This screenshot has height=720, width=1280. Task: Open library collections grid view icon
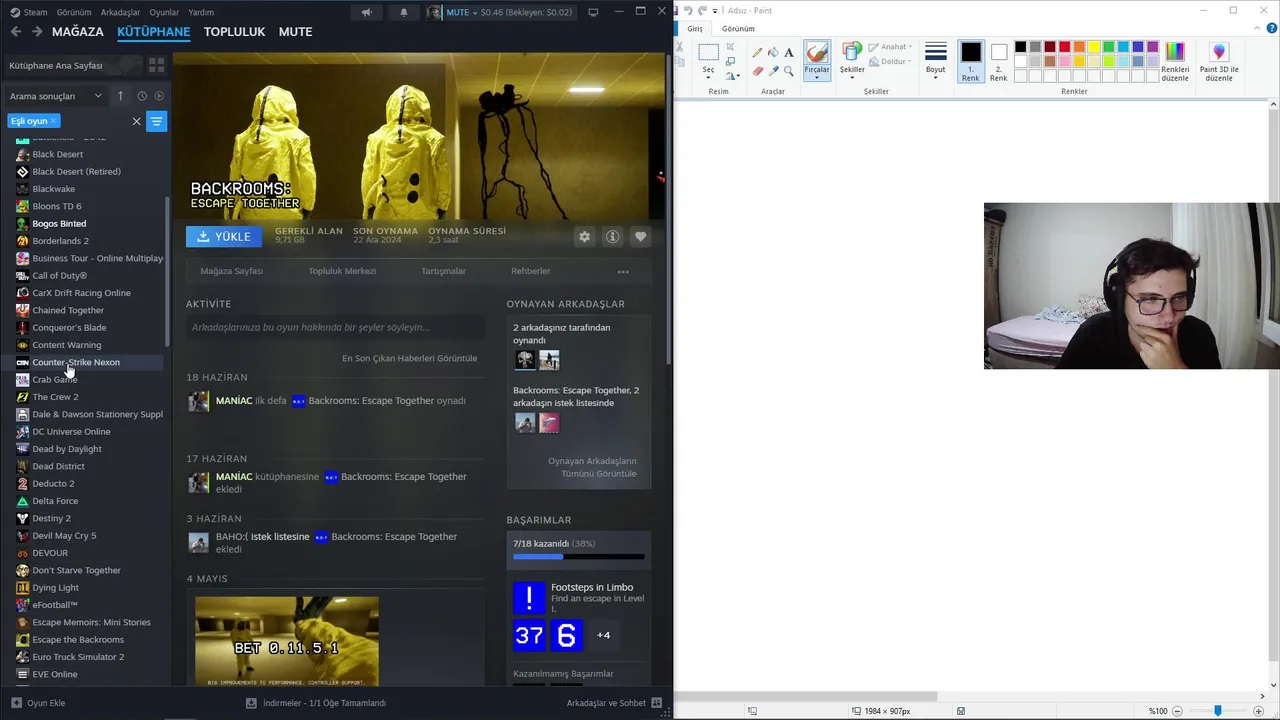[156, 65]
